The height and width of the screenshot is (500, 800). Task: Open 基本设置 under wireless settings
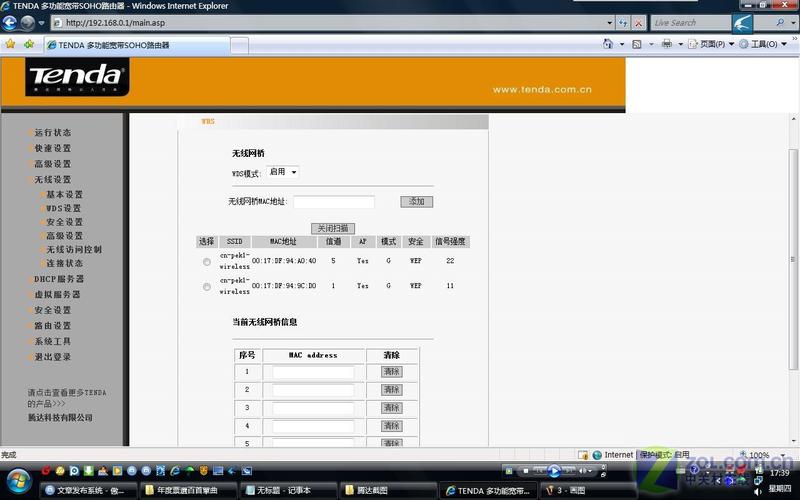pyautogui.click(x=64, y=194)
